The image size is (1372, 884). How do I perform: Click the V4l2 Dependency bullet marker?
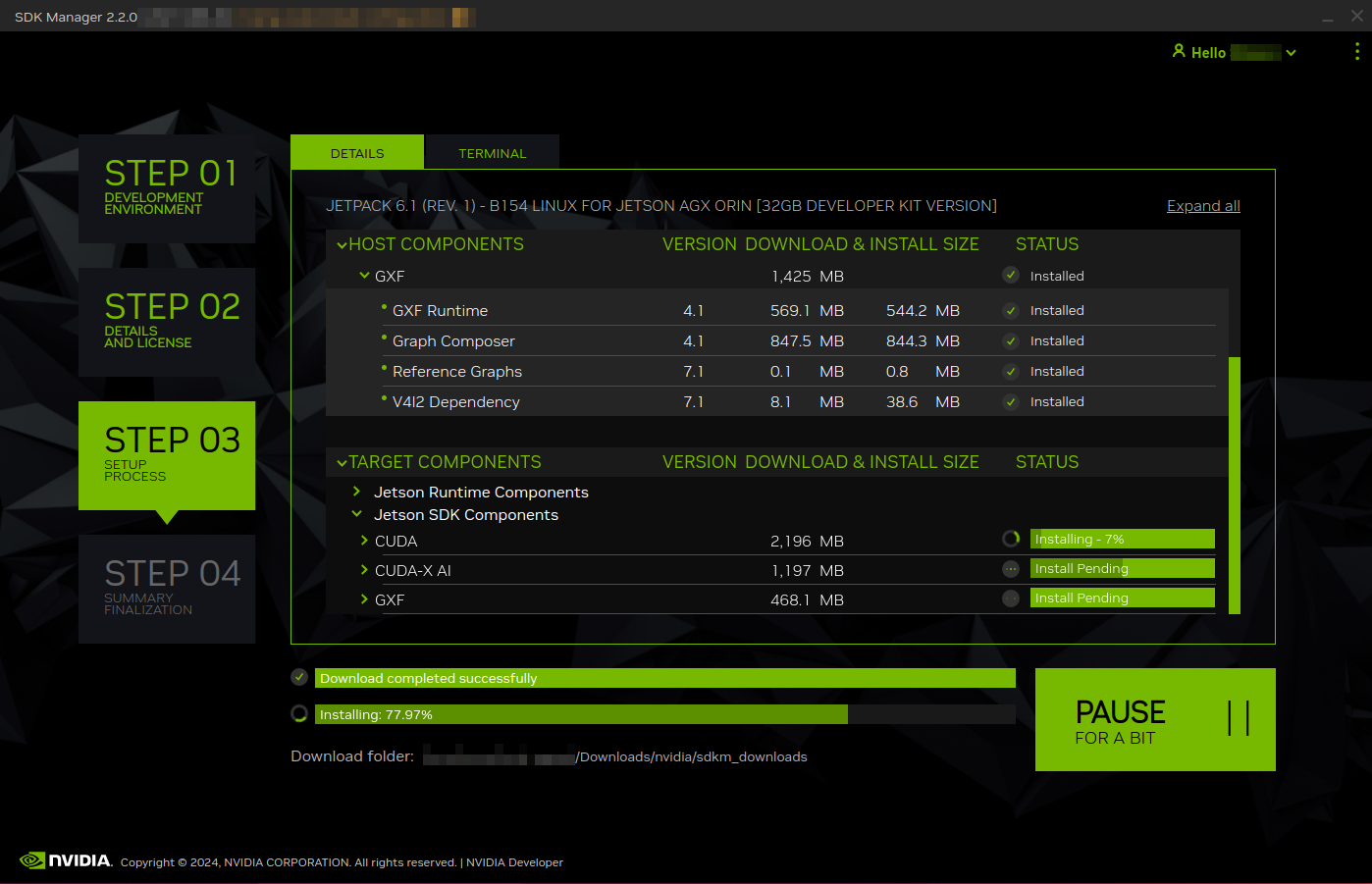pos(384,398)
